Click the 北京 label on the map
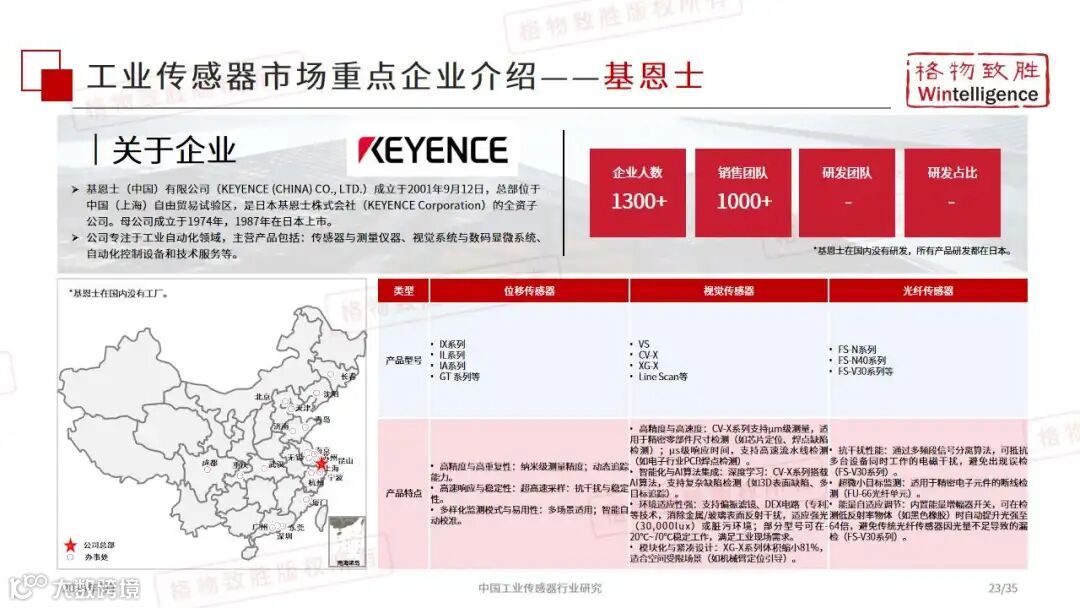The image size is (1080, 608). [x=262, y=397]
